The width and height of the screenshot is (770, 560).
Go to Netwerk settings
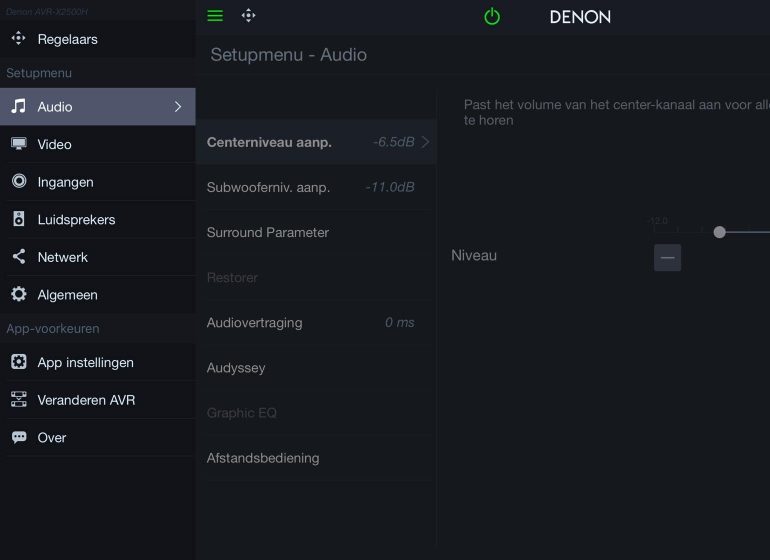tap(62, 257)
